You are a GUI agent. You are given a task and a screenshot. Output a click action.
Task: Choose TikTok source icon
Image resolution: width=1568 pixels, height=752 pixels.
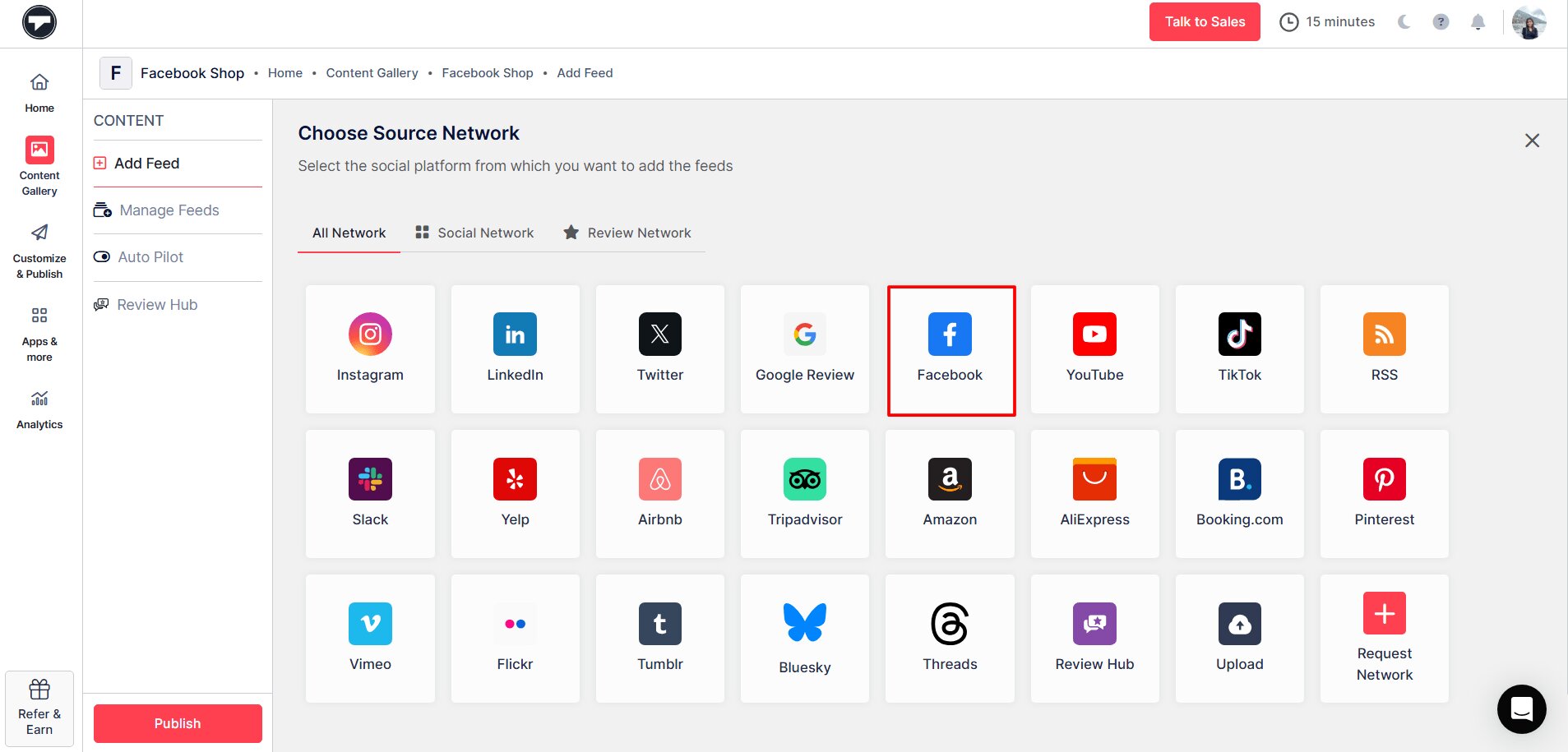tap(1239, 349)
